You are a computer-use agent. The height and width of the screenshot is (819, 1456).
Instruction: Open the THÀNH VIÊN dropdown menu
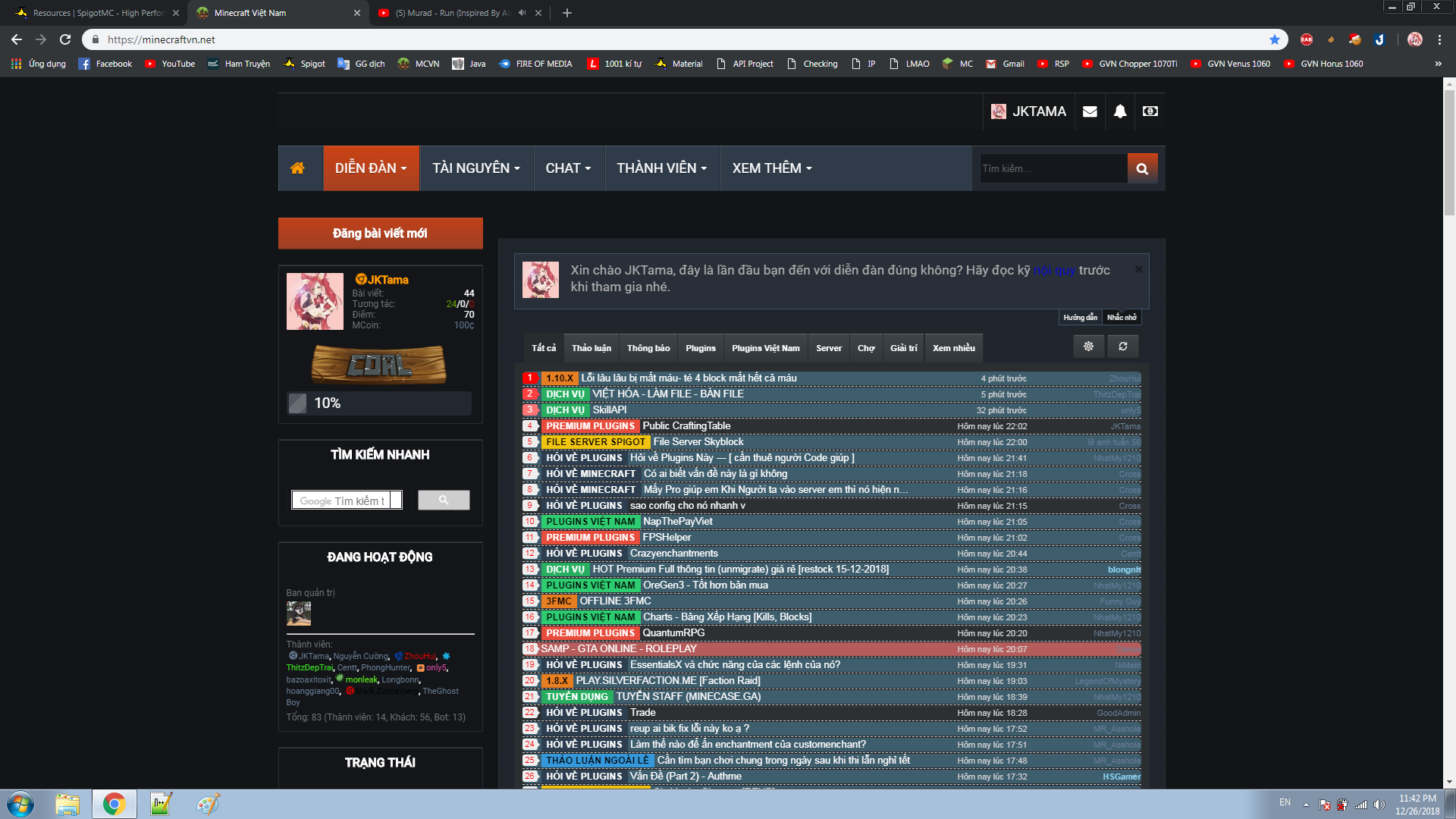[661, 168]
